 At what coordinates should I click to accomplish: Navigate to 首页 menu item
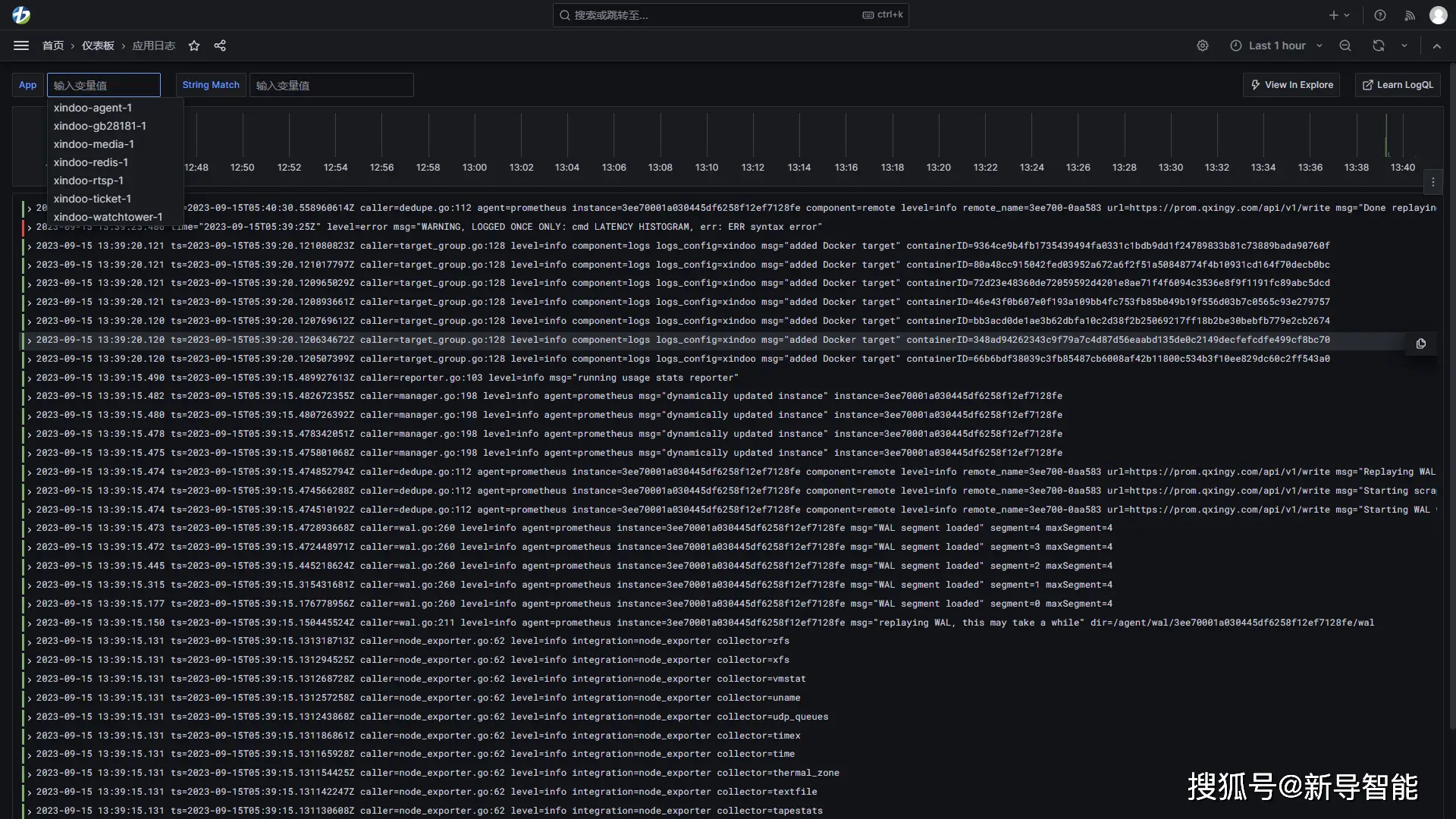52,45
